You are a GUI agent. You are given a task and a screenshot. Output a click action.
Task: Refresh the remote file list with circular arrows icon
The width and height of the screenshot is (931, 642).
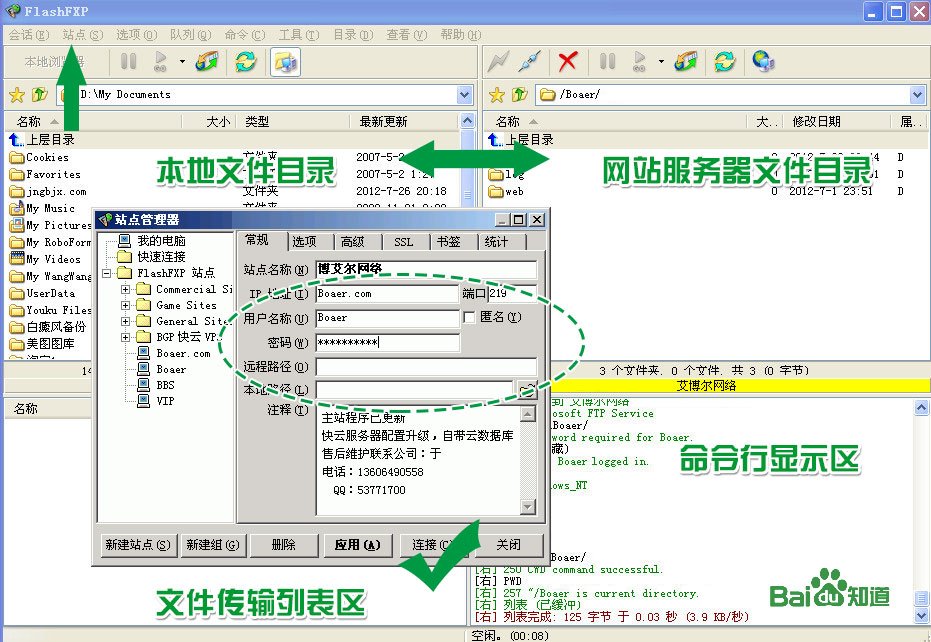click(x=722, y=61)
